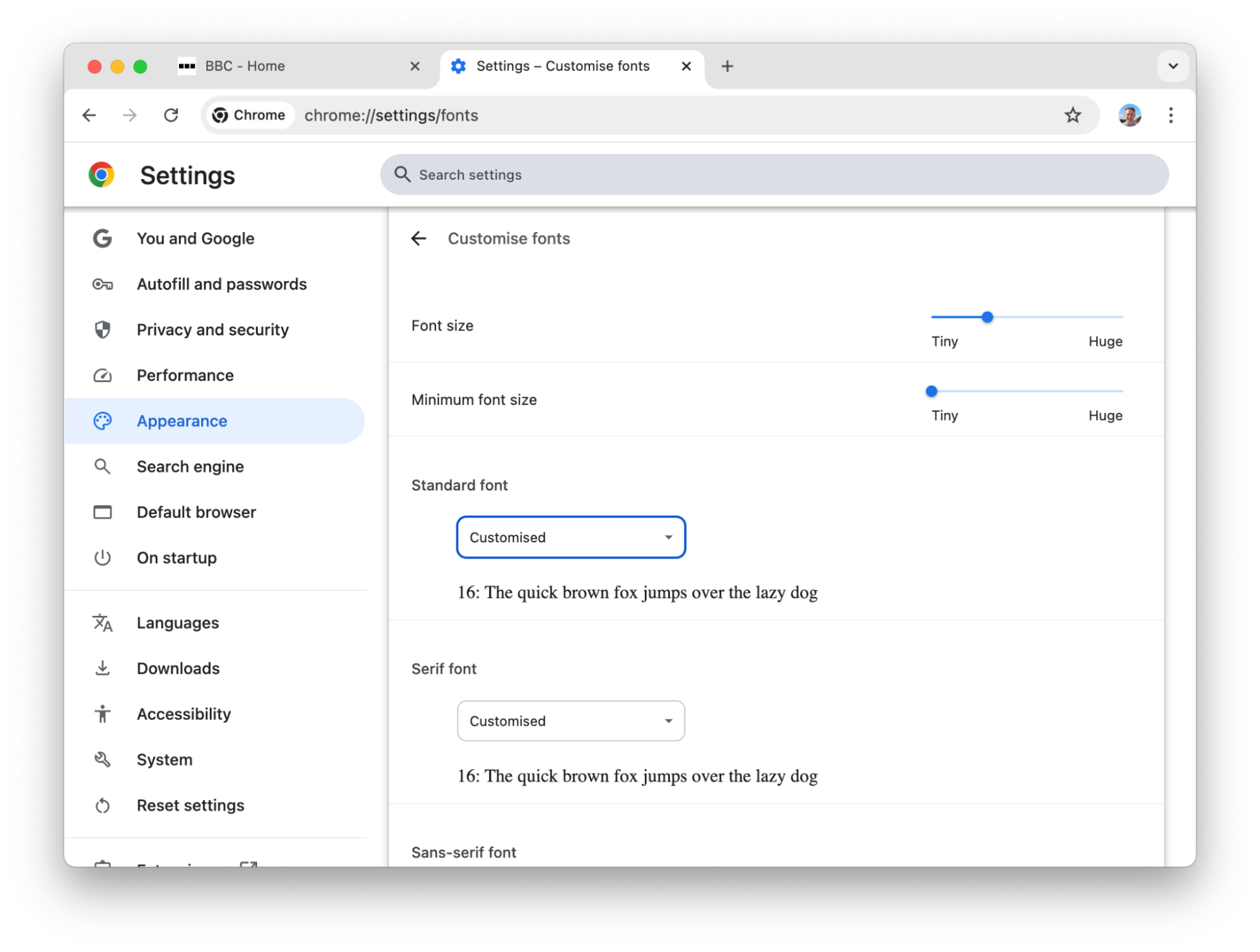Open On startup settings
Screen dimensions: 1260x952
point(214,558)
